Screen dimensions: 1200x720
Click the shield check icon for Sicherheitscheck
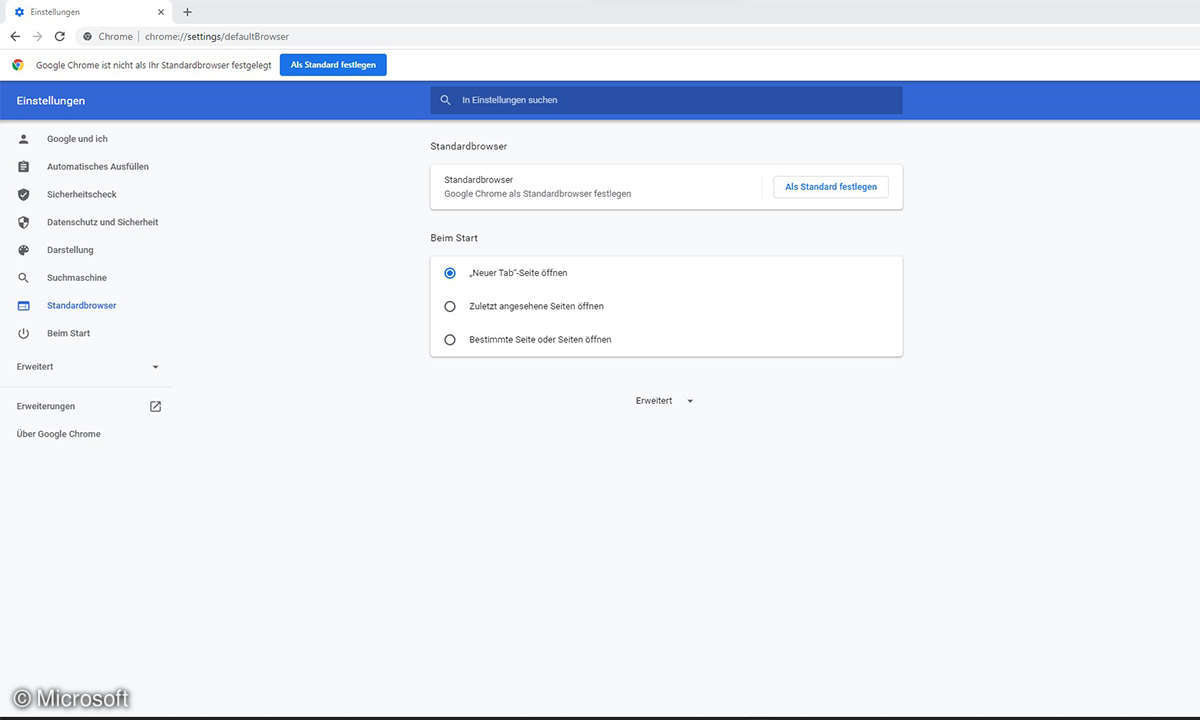pyautogui.click(x=24, y=194)
